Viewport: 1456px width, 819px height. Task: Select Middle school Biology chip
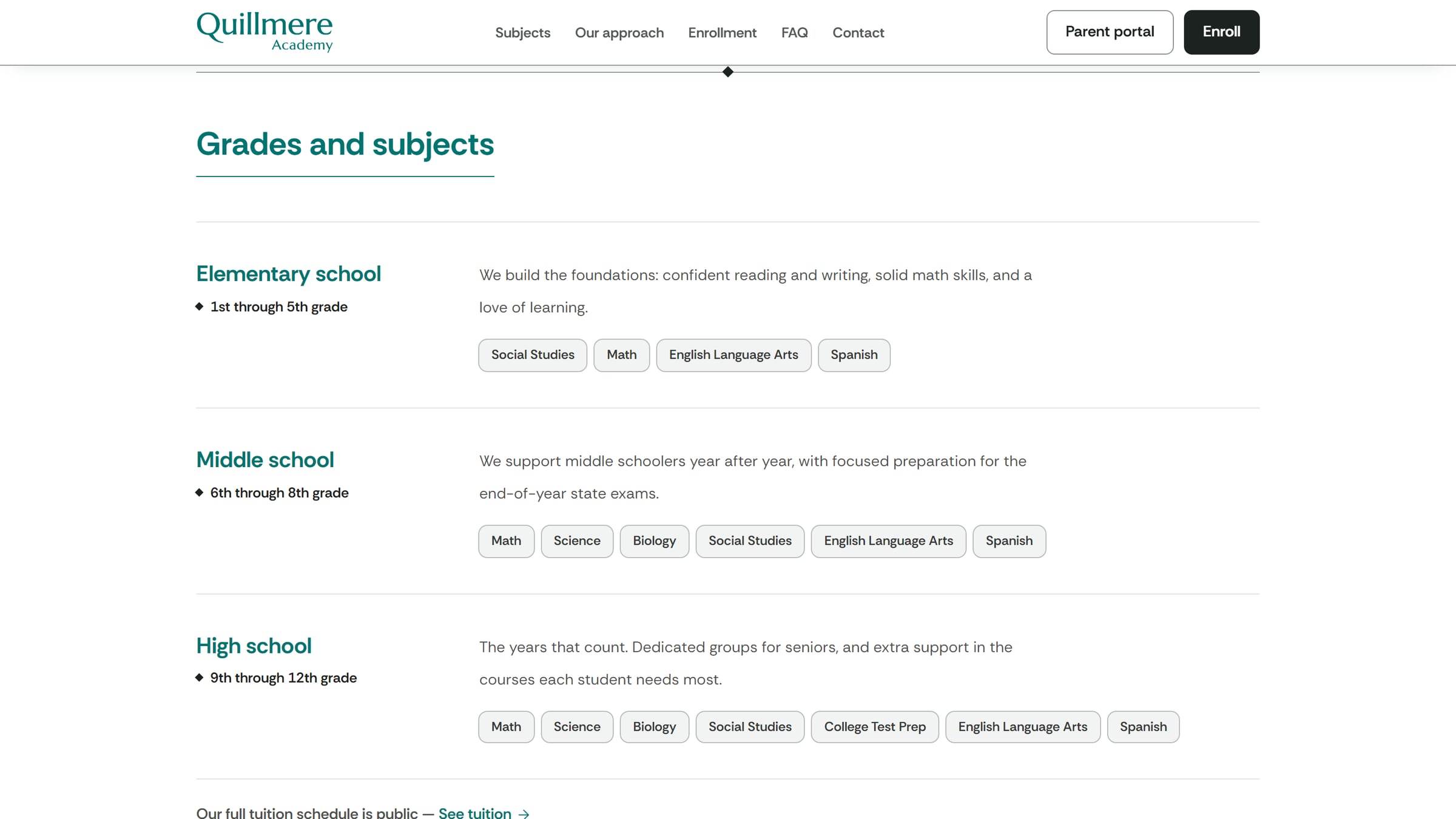[655, 541]
